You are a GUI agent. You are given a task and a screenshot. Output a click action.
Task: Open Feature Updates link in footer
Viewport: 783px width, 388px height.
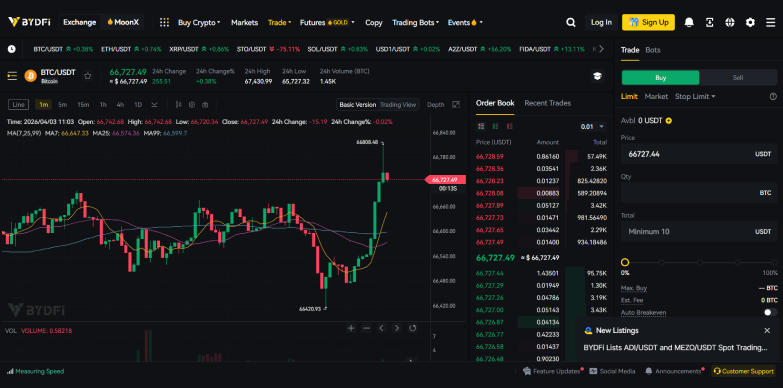click(552, 371)
